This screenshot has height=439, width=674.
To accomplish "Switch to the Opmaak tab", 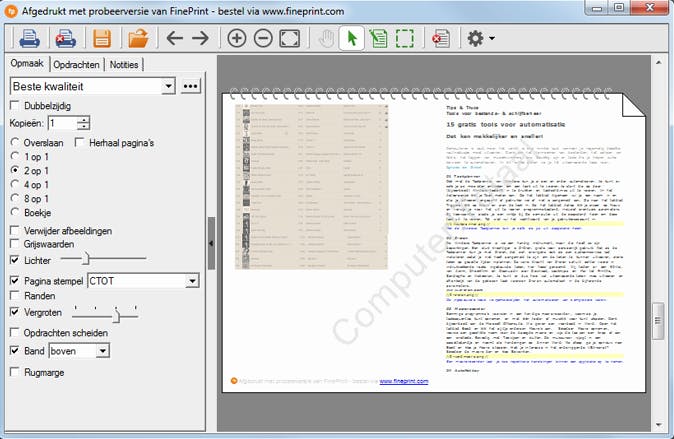I will point(27,63).
